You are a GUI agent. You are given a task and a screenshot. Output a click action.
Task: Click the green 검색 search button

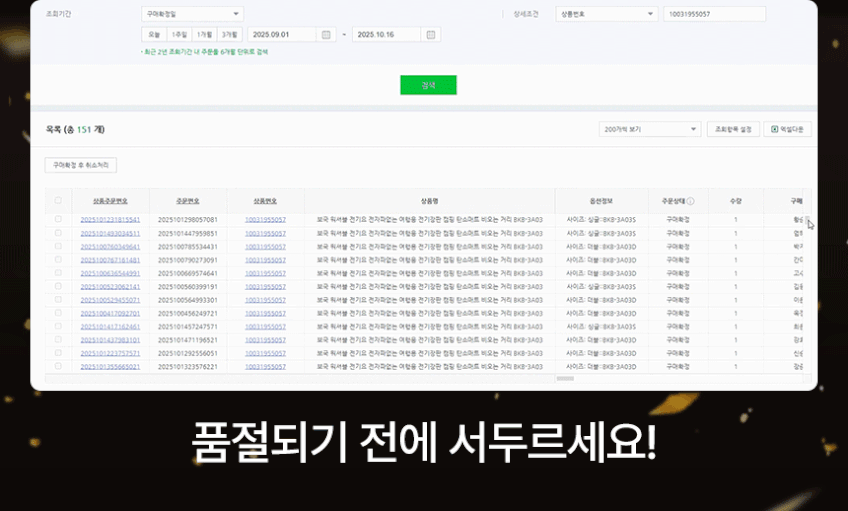428,85
